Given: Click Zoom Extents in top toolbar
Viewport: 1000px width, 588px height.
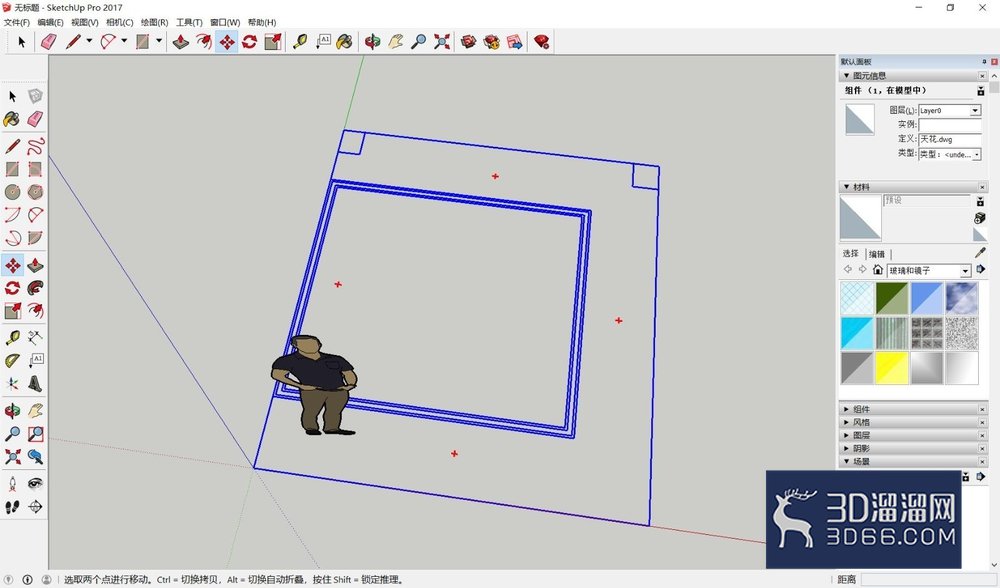Looking at the screenshot, I should tap(441, 41).
